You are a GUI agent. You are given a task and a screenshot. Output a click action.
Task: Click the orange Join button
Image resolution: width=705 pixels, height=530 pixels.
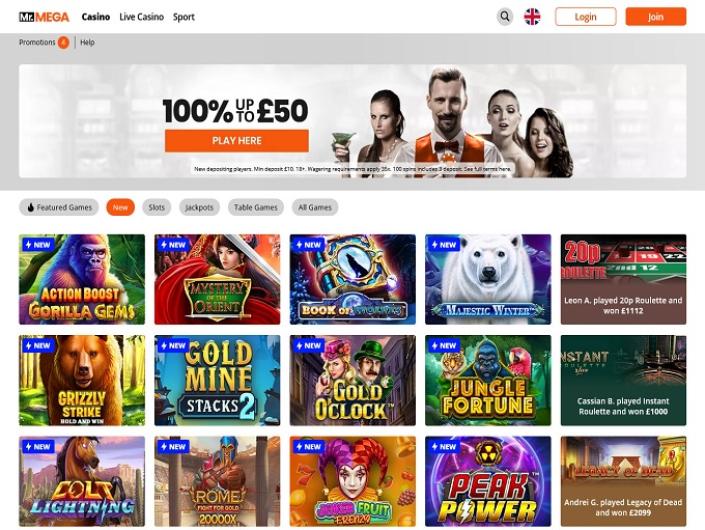(656, 17)
